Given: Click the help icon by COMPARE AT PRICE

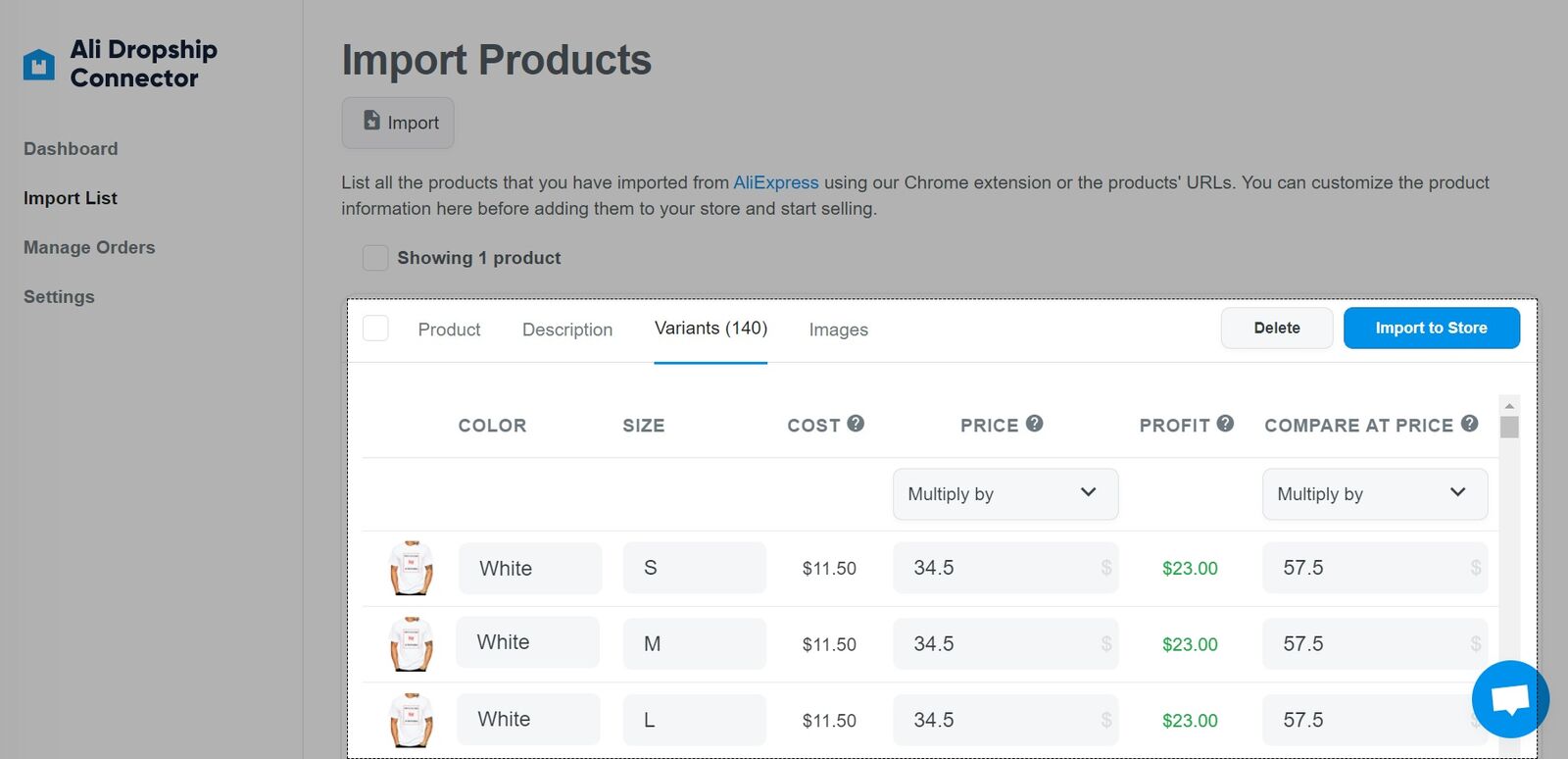Looking at the screenshot, I should [x=1469, y=424].
